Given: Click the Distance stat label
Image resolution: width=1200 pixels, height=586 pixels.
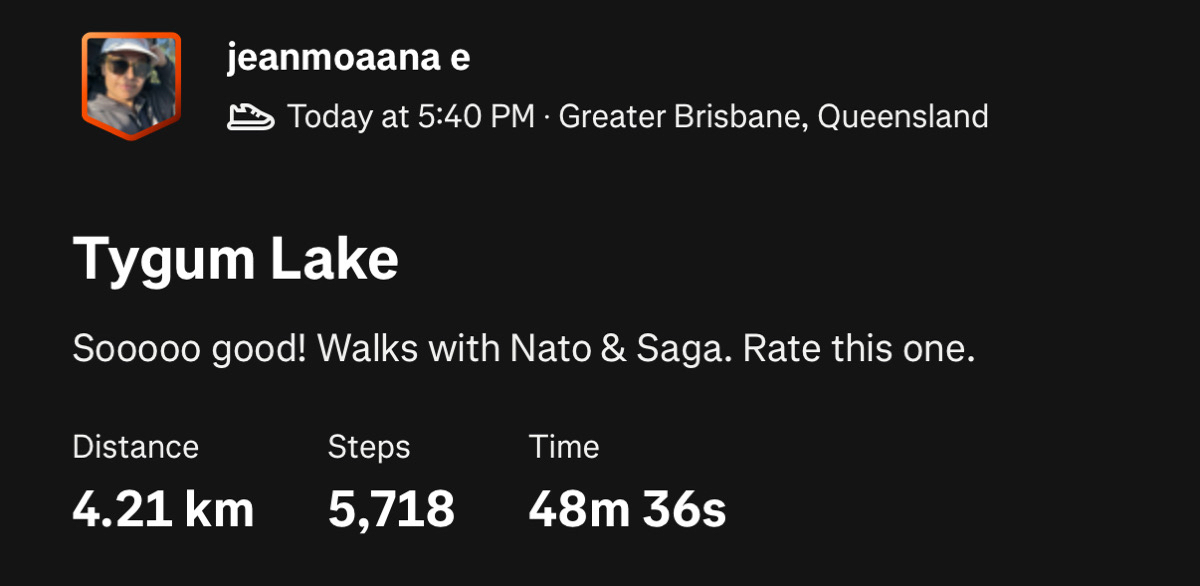Looking at the screenshot, I should coord(136,447).
